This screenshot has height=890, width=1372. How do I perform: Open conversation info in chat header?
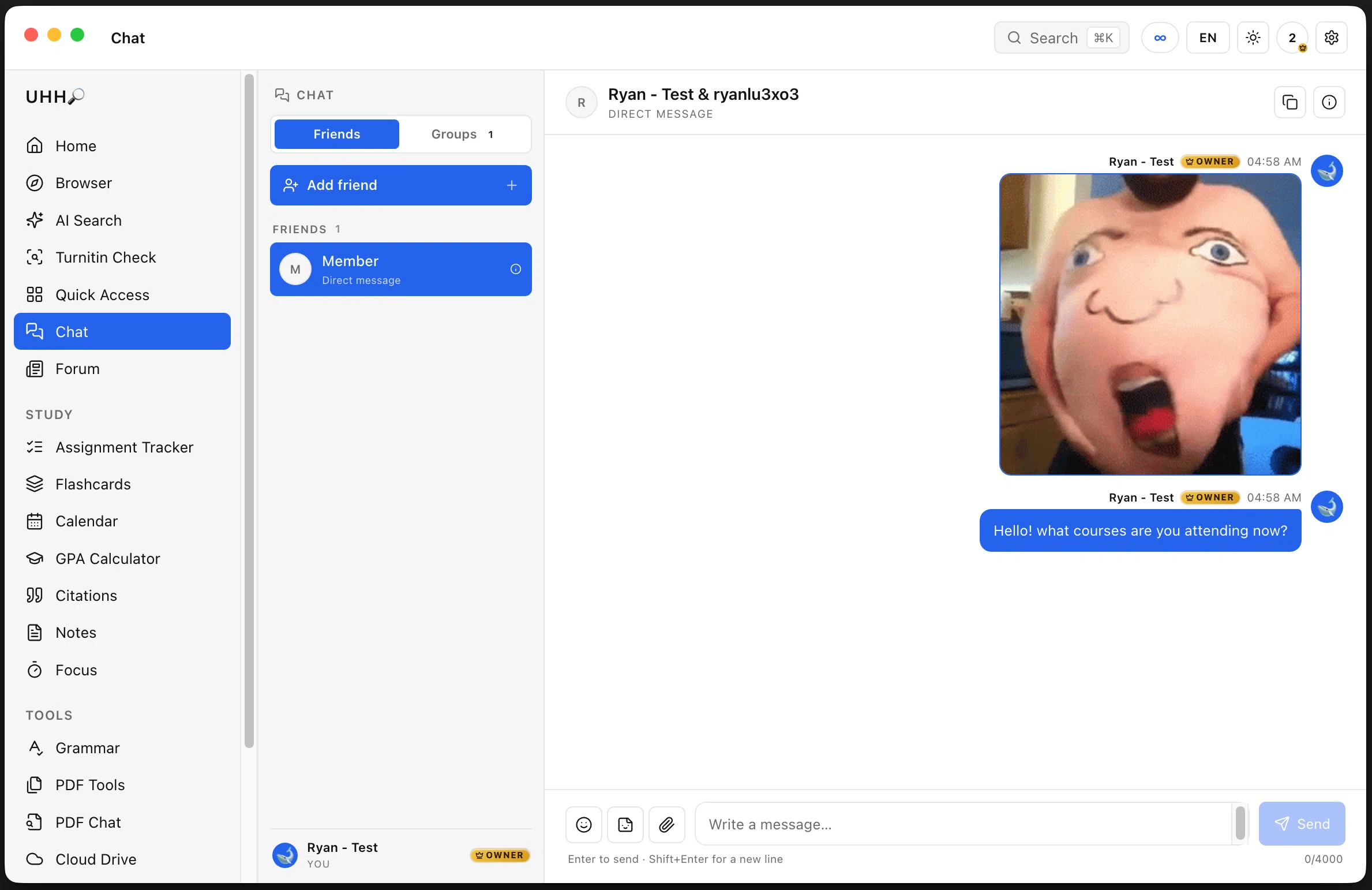pos(1329,102)
